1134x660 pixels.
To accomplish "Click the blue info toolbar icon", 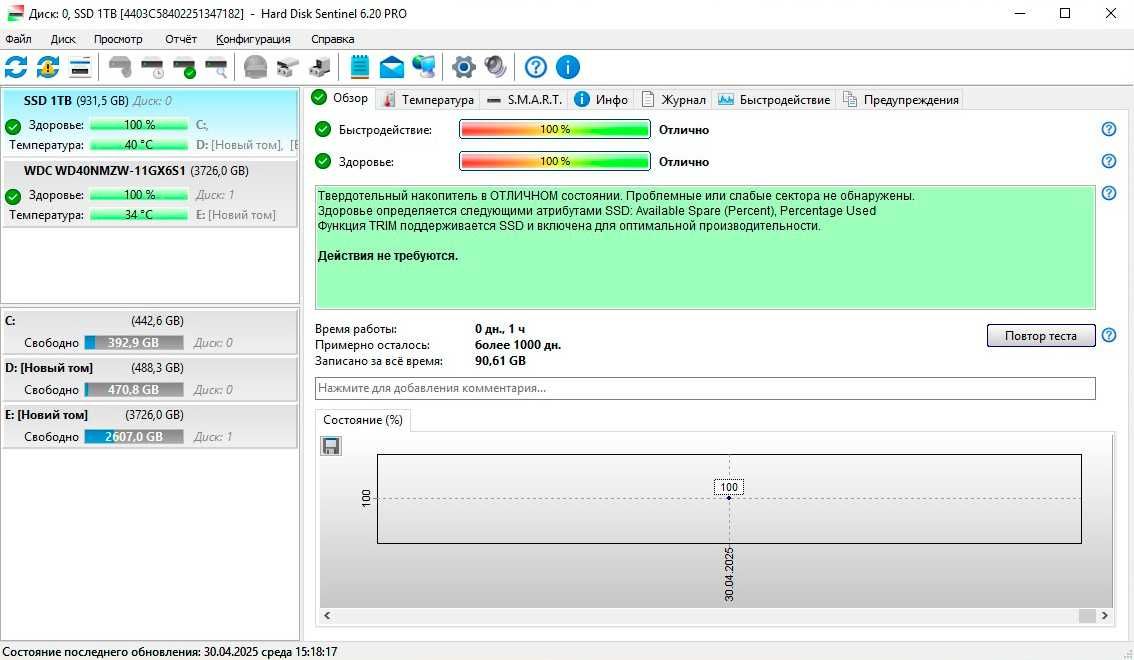I will tap(568, 67).
